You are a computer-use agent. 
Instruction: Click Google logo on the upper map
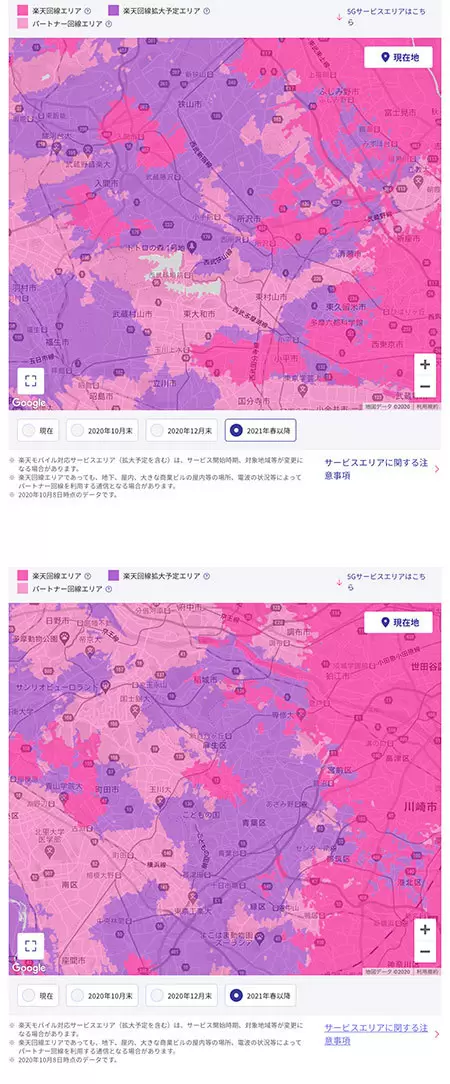coord(29,403)
